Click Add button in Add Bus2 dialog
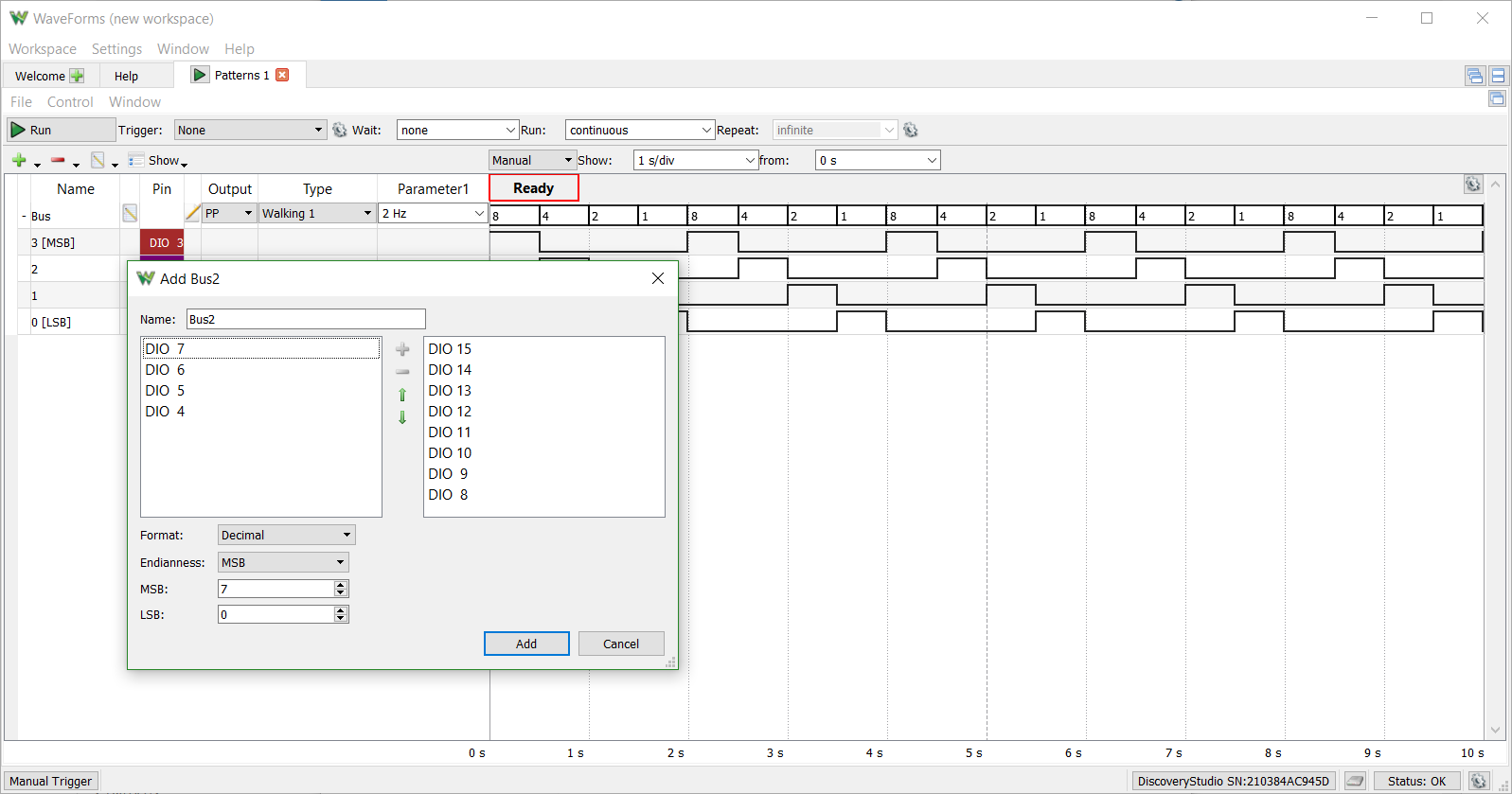The width and height of the screenshot is (1512, 794). 526,644
